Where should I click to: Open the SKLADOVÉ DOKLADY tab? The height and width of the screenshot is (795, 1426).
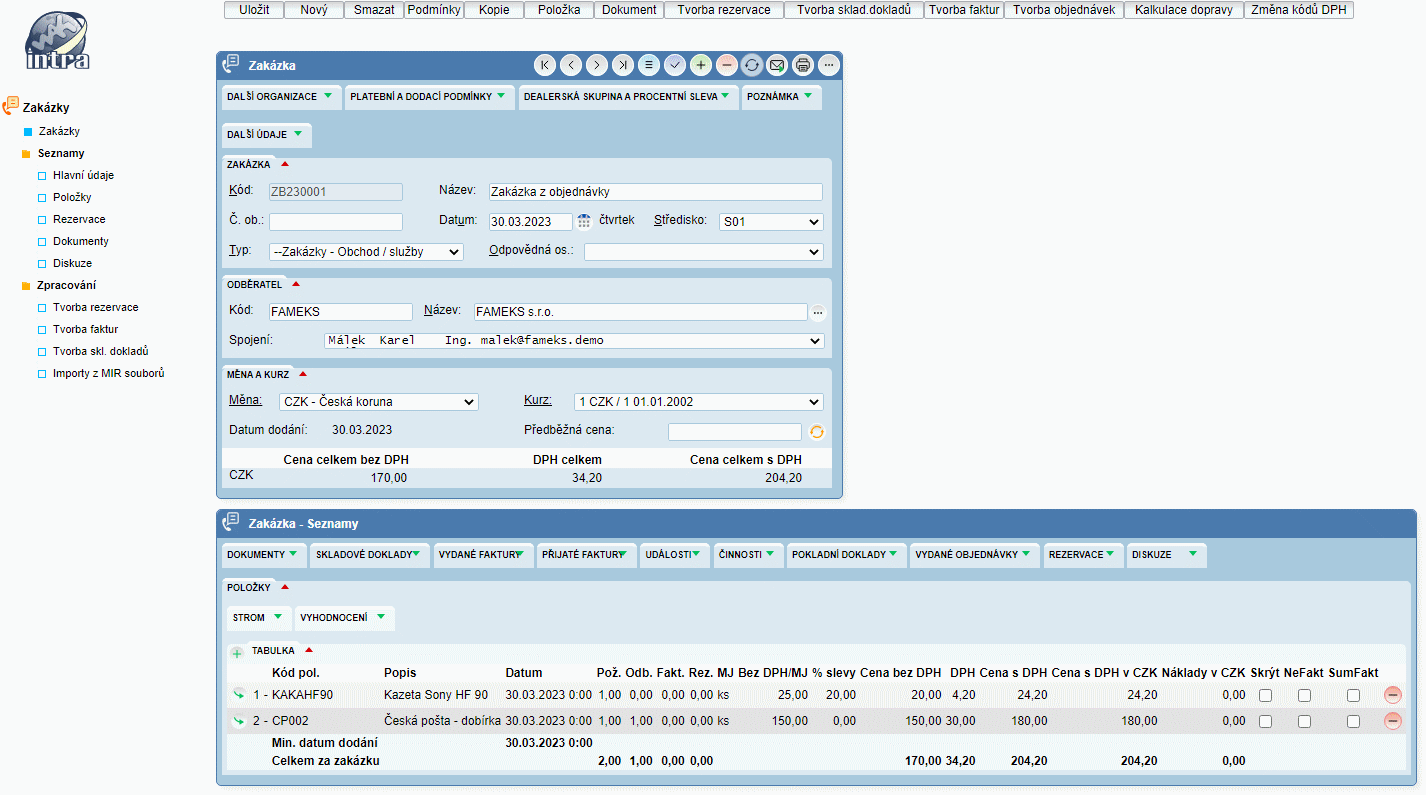(x=370, y=554)
